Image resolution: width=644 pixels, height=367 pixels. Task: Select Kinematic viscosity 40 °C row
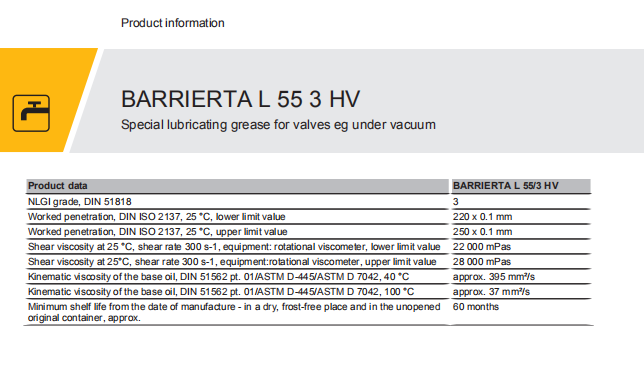tap(308, 277)
